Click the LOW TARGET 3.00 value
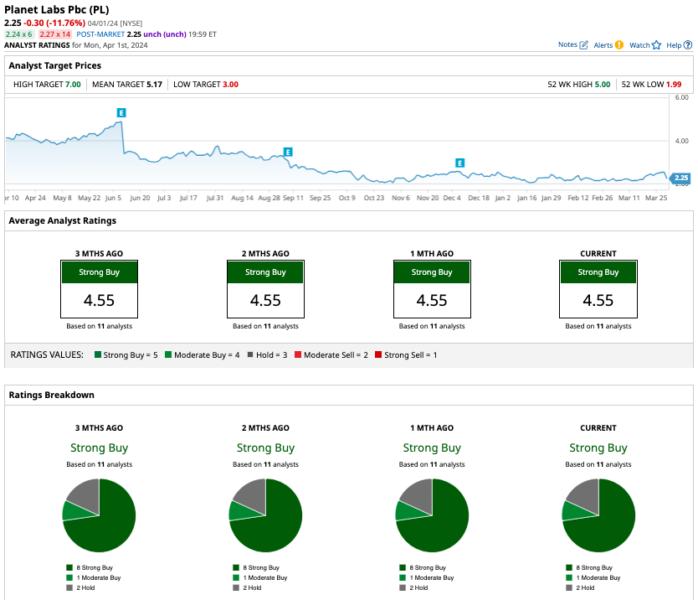 click(x=231, y=85)
